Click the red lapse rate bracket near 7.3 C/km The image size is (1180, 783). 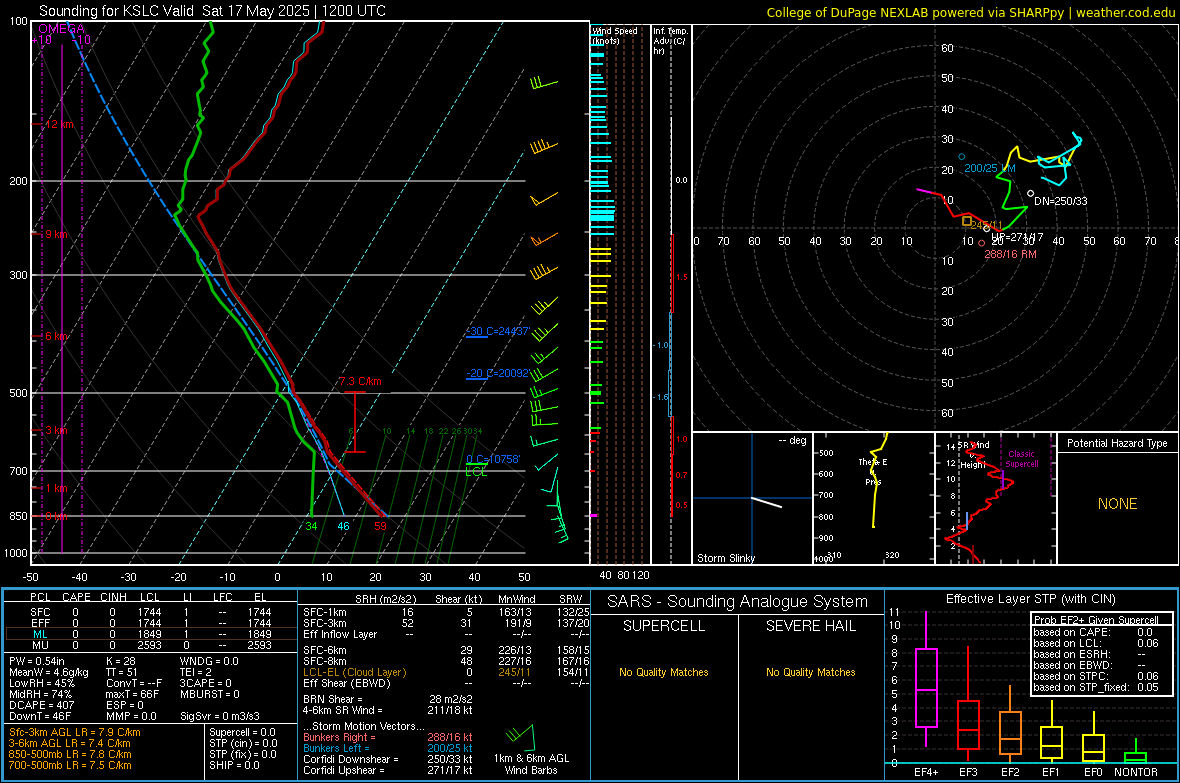[x=354, y=422]
